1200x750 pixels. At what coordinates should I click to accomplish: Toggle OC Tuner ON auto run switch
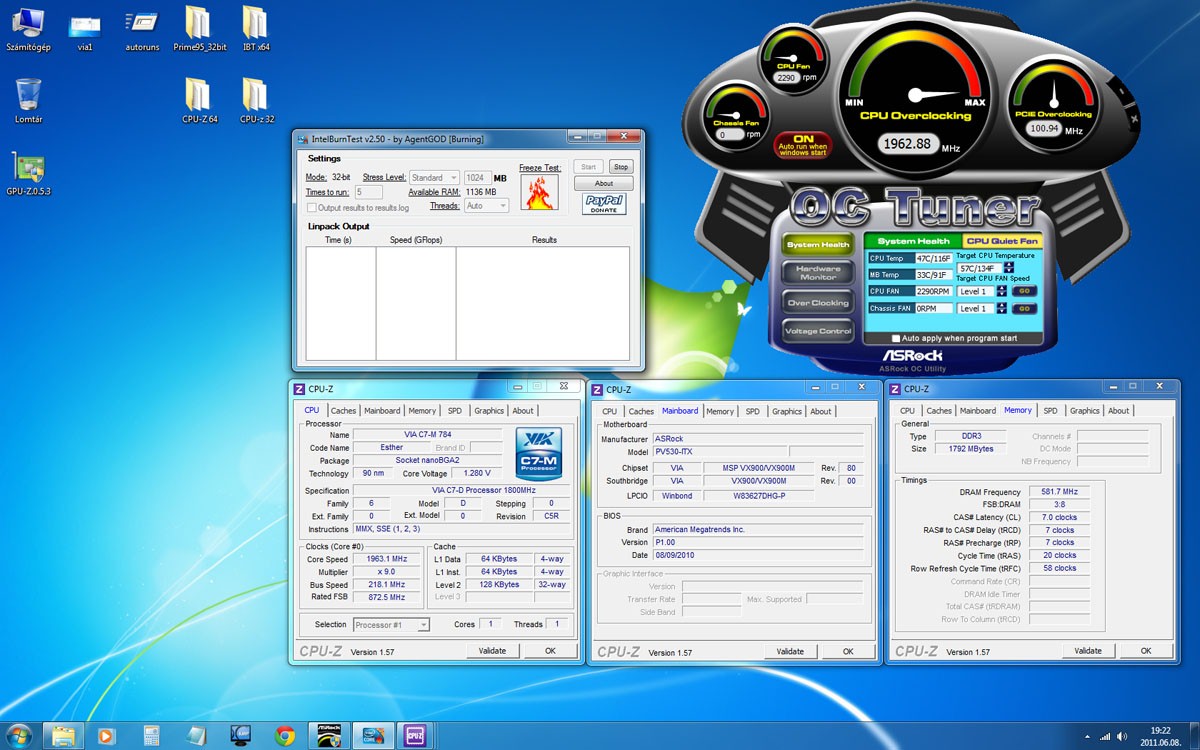click(x=803, y=144)
